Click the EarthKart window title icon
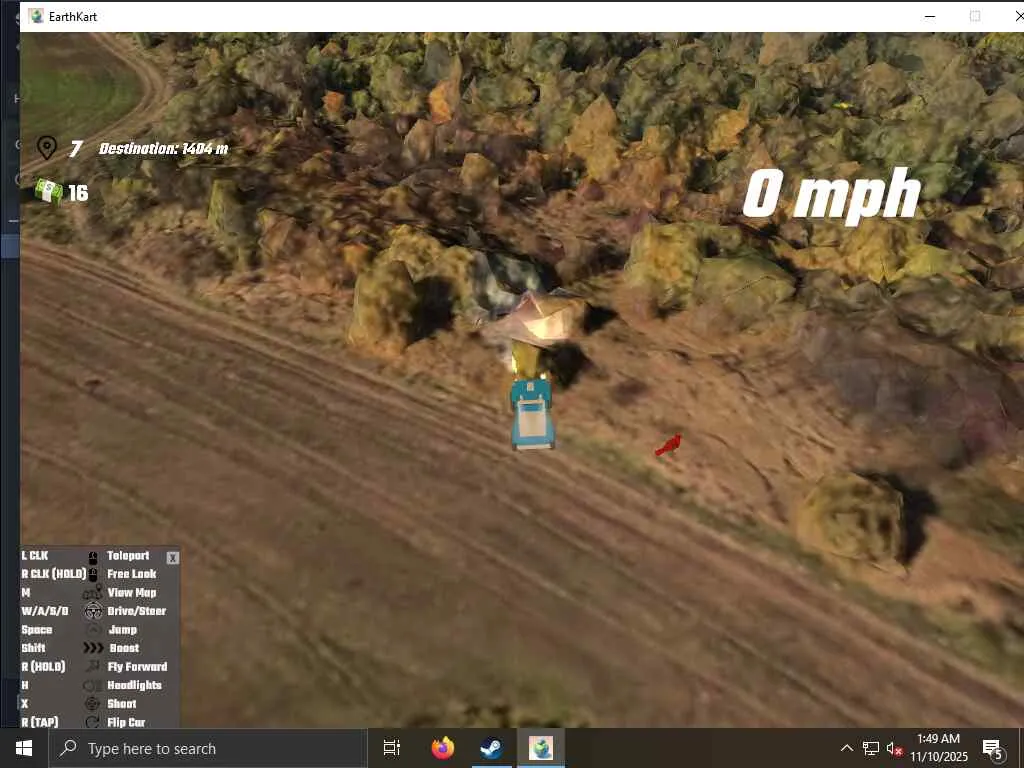The image size is (1024, 768). point(36,16)
